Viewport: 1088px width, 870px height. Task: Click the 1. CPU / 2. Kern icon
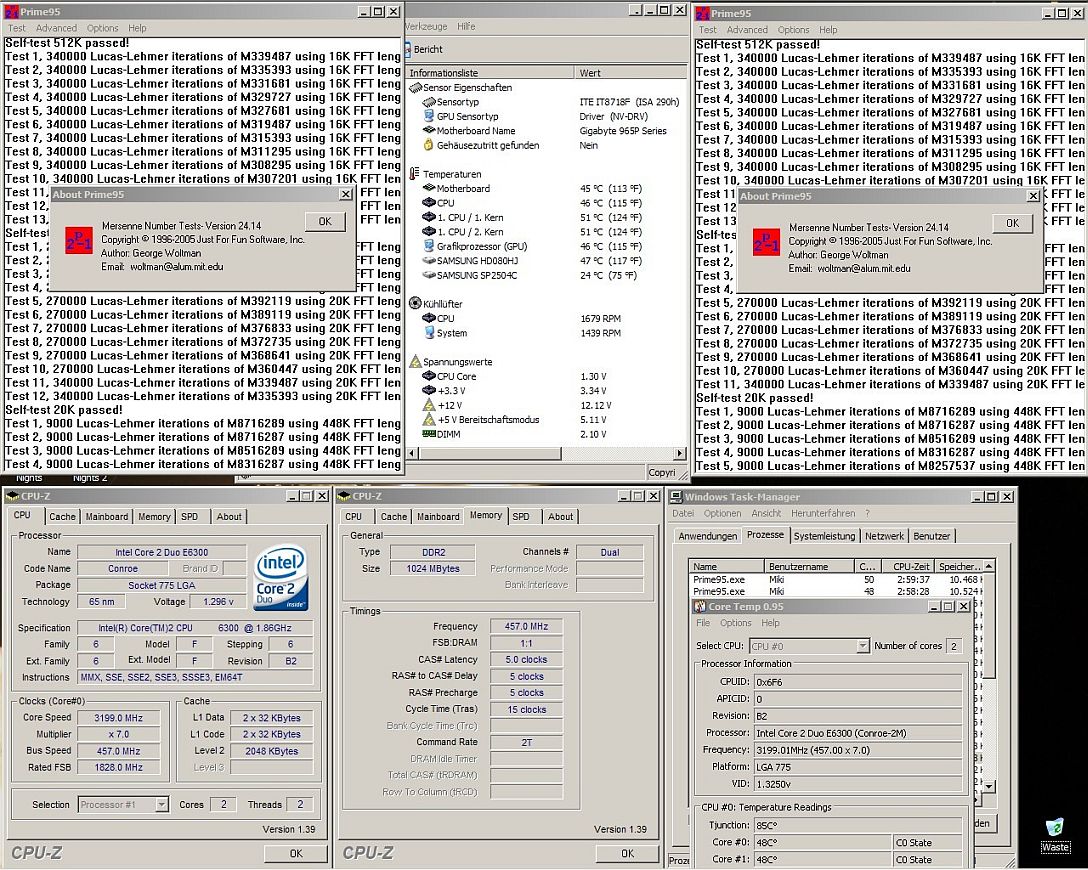429,232
